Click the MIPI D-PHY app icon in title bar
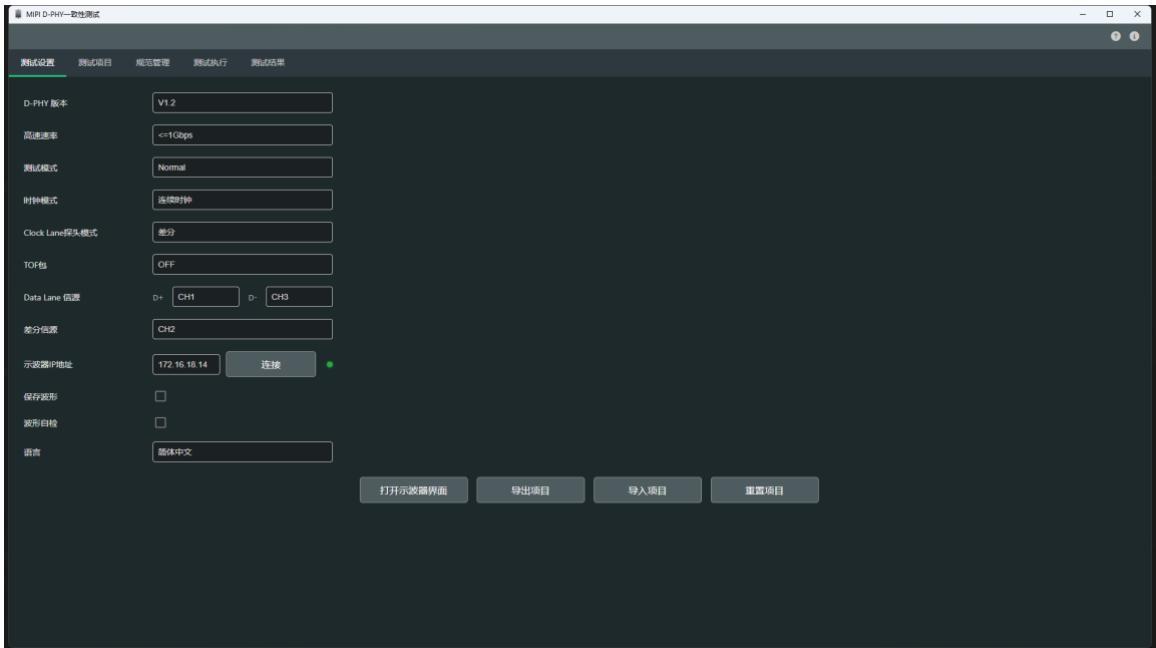This screenshot has height=648, width=1156. (x=18, y=14)
